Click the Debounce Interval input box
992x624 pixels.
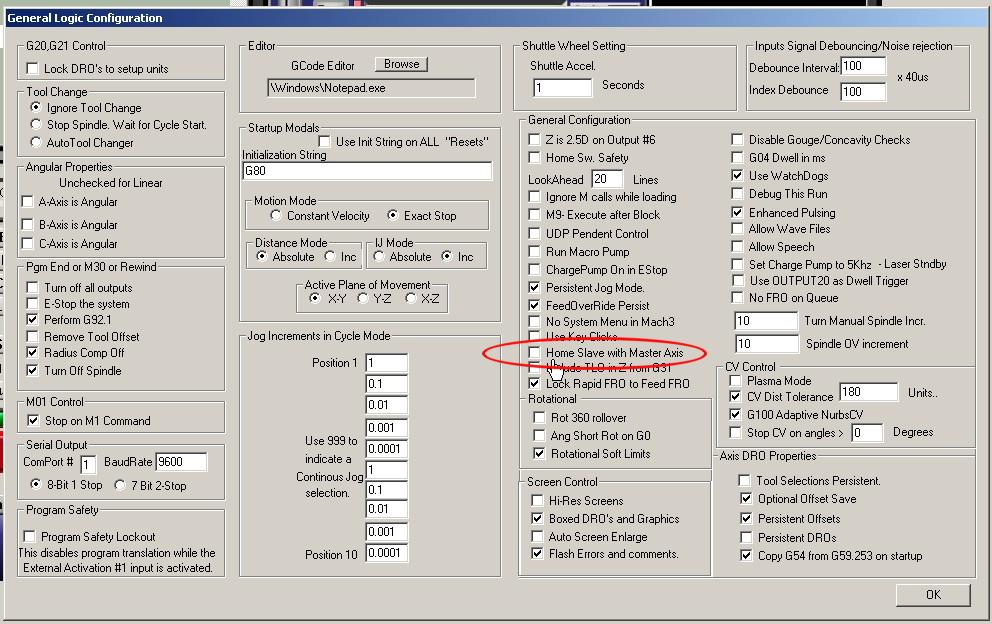point(862,67)
